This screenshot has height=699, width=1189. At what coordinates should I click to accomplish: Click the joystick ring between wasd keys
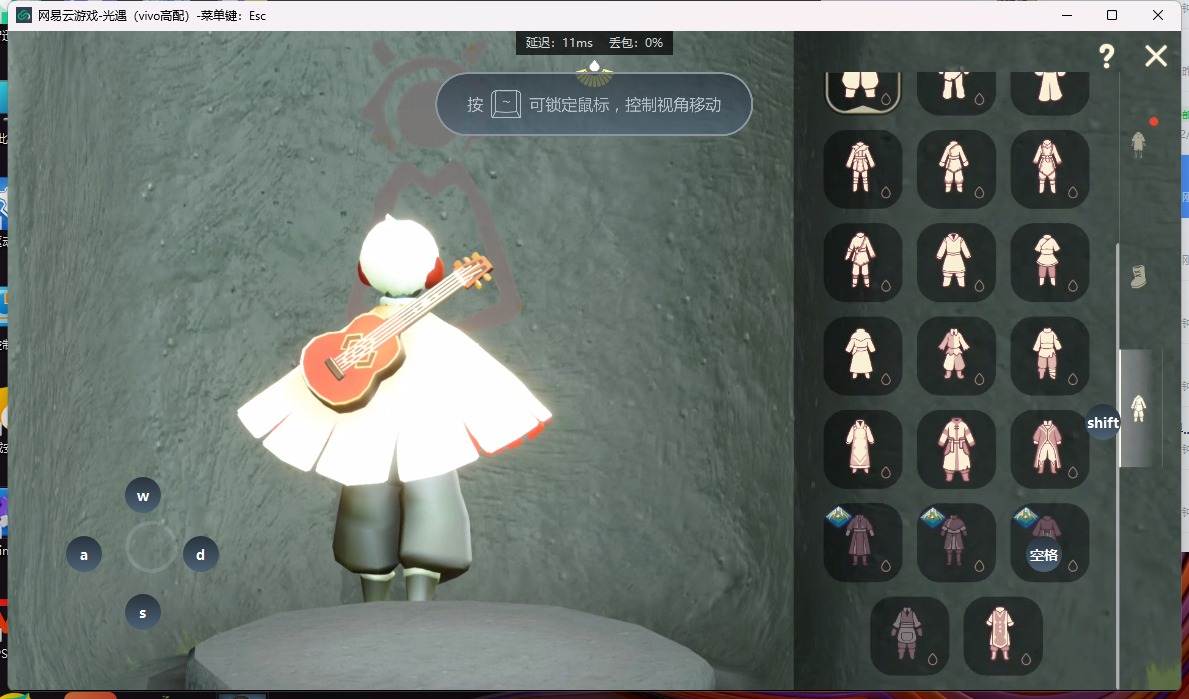(x=150, y=547)
